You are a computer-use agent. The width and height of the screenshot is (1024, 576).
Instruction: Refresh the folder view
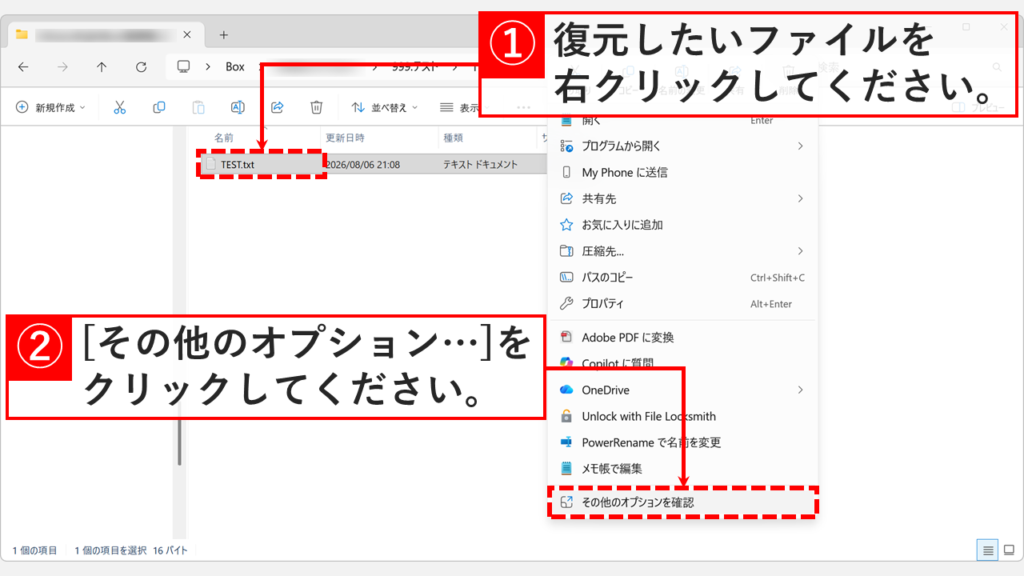(x=141, y=67)
